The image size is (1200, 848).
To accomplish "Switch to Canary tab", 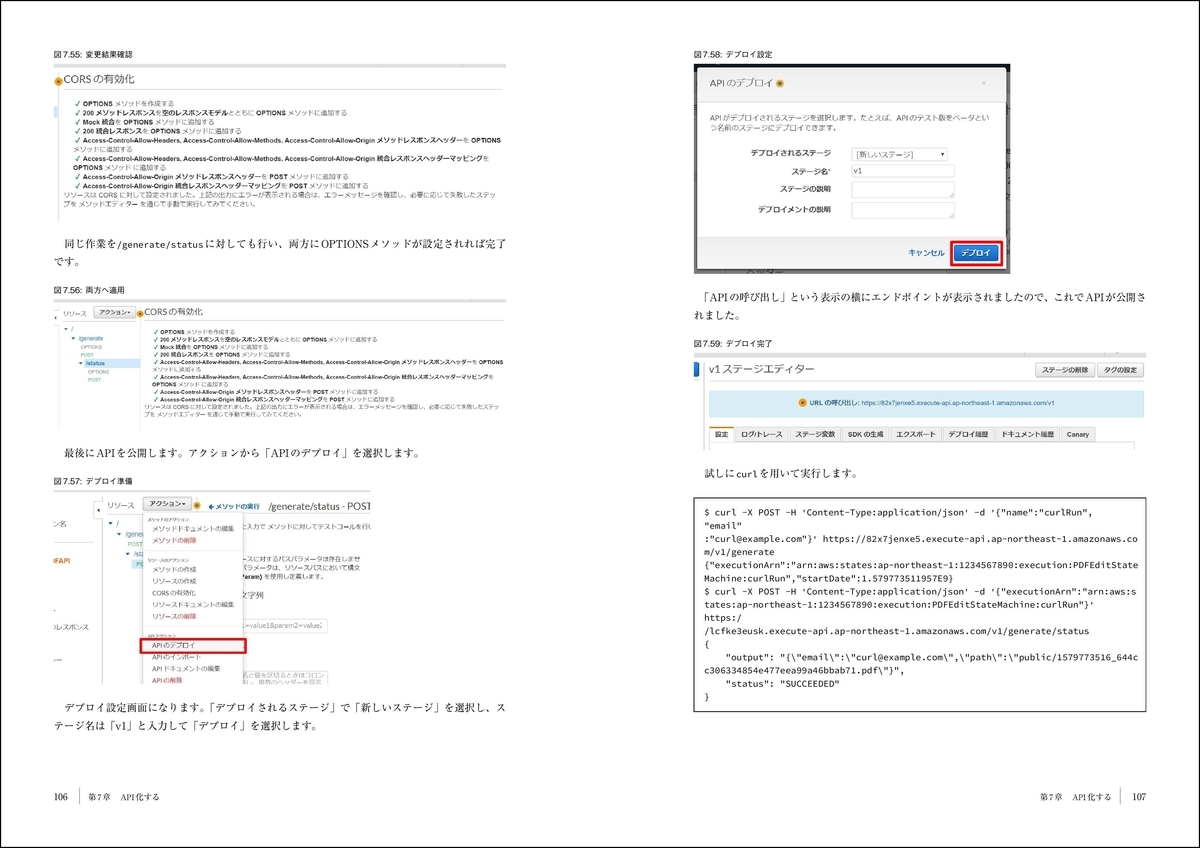I will coord(1078,434).
